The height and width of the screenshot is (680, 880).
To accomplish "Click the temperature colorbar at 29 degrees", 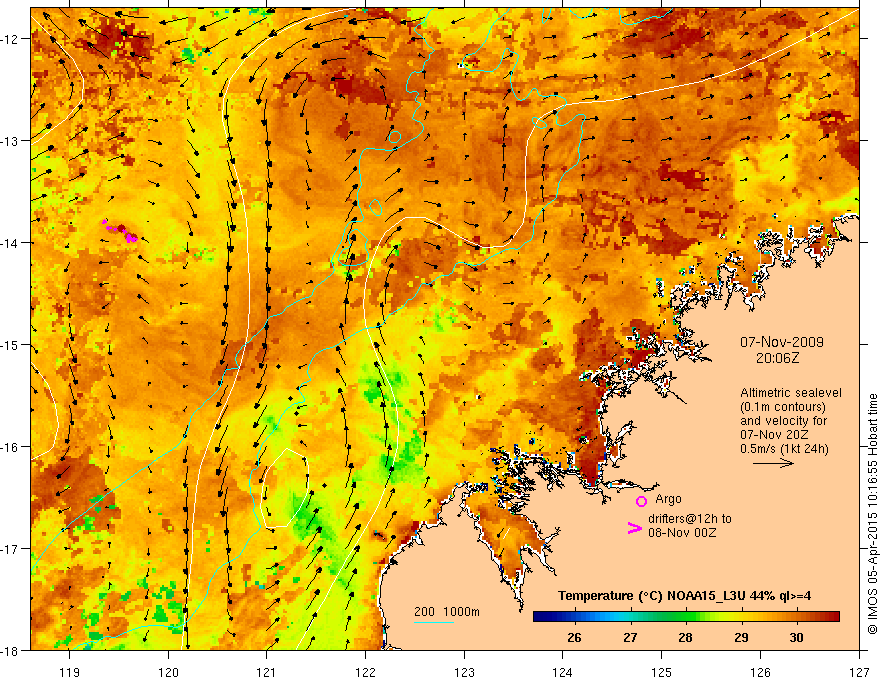I will point(741,617).
